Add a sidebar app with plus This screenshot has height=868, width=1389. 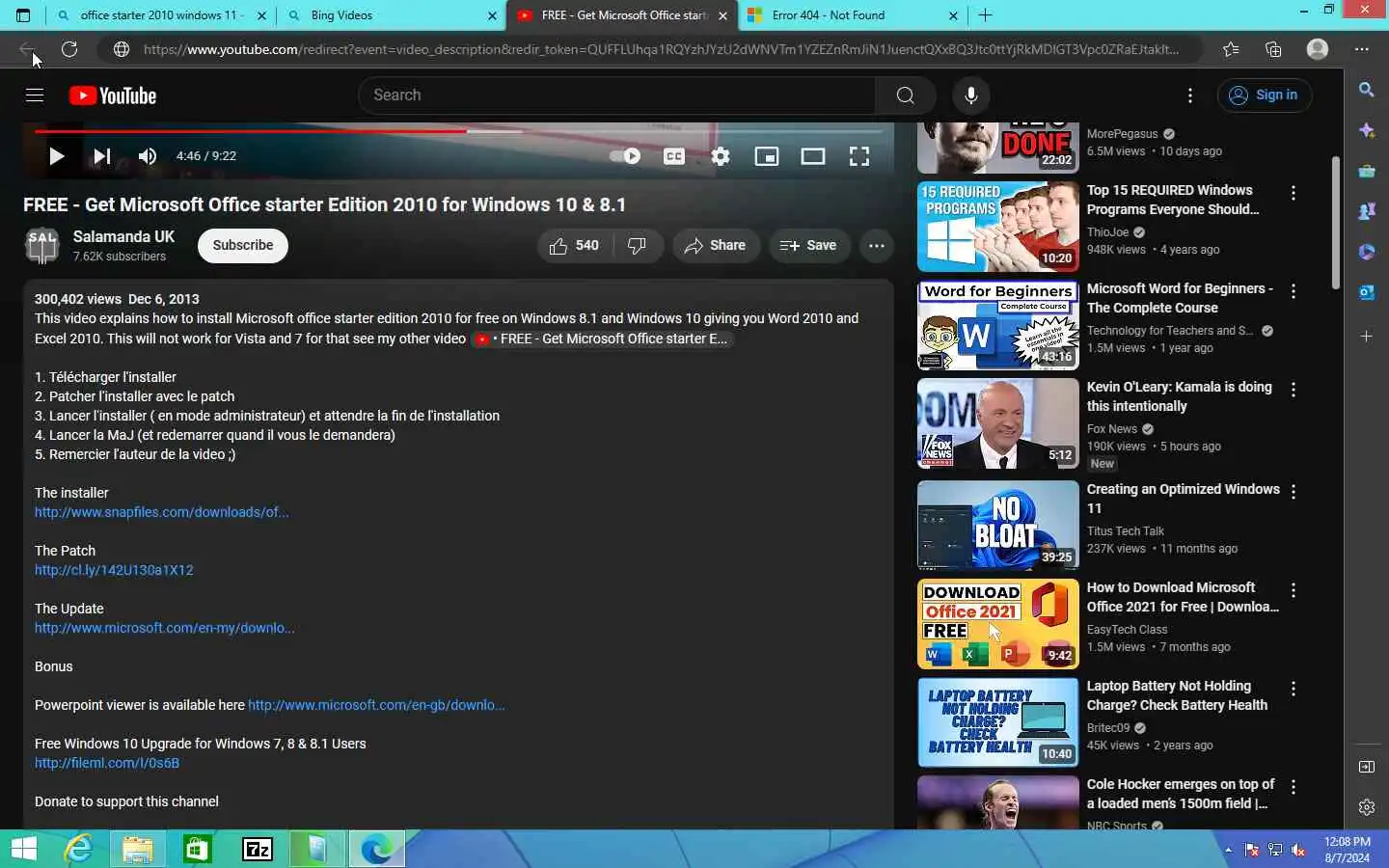pos(1367,337)
